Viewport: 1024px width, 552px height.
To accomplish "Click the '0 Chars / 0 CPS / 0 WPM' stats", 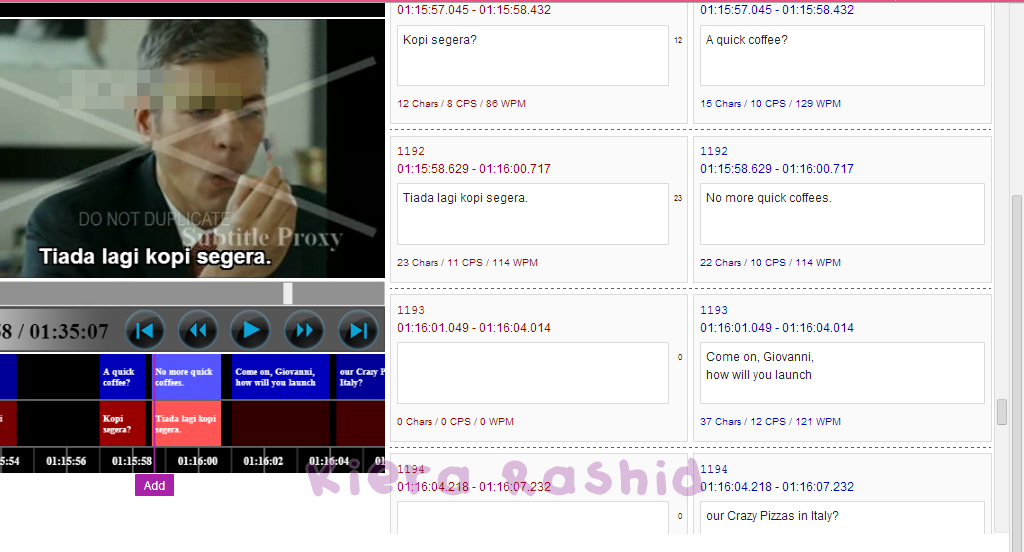I will pyautogui.click(x=455, y=422).
